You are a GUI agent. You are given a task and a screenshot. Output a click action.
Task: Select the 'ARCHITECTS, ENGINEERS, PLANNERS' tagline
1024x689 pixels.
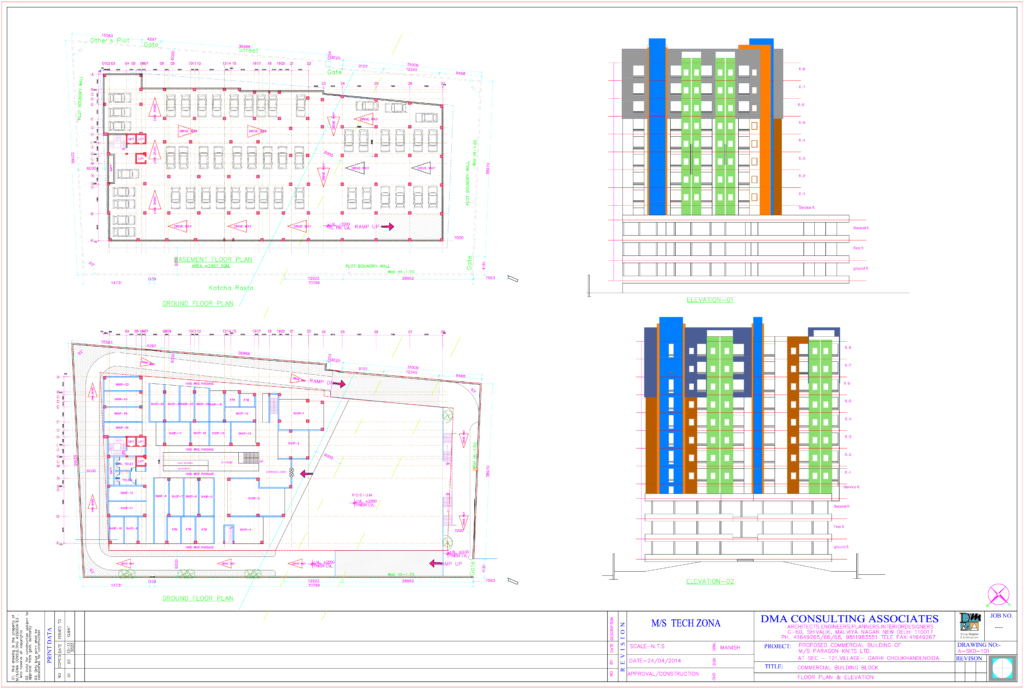pos(860,627)
